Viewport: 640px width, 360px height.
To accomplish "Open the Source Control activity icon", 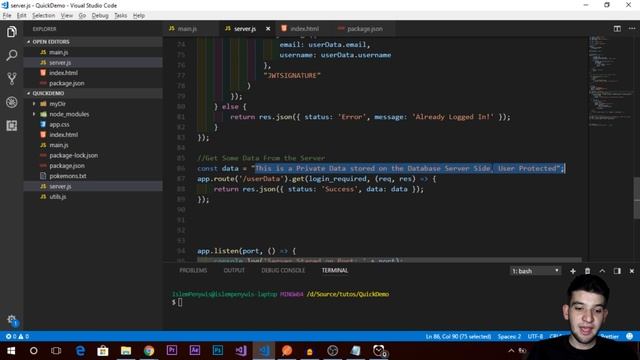I will click(x=11, y=78).
